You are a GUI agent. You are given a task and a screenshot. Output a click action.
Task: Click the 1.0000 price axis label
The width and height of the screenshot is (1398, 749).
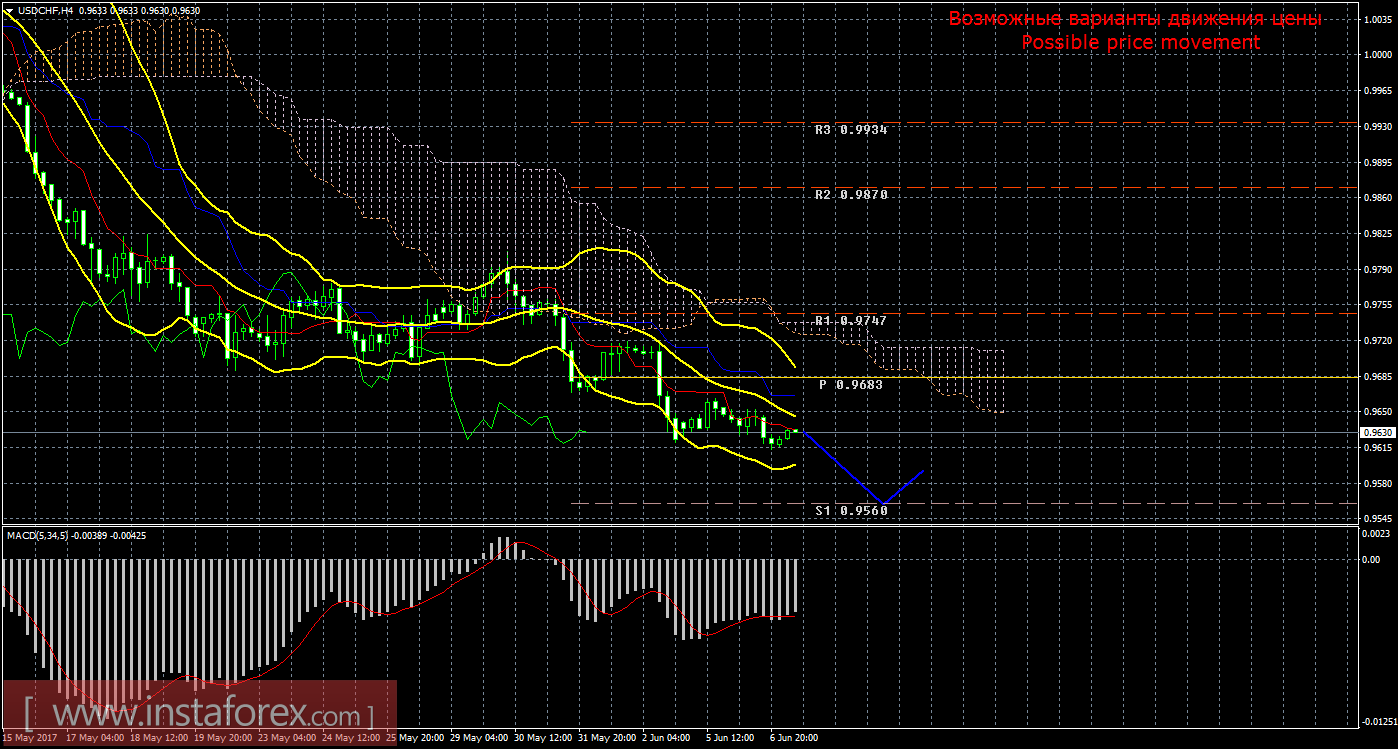pyautogui.click(x=1379, y=55)
